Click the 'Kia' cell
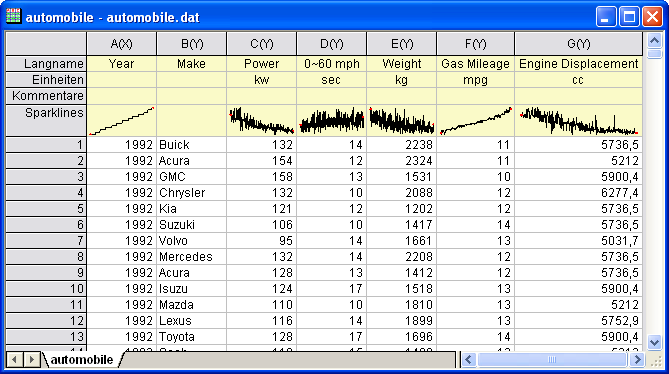The height and width of the screenshot is (374, 669). coord(192,209)
